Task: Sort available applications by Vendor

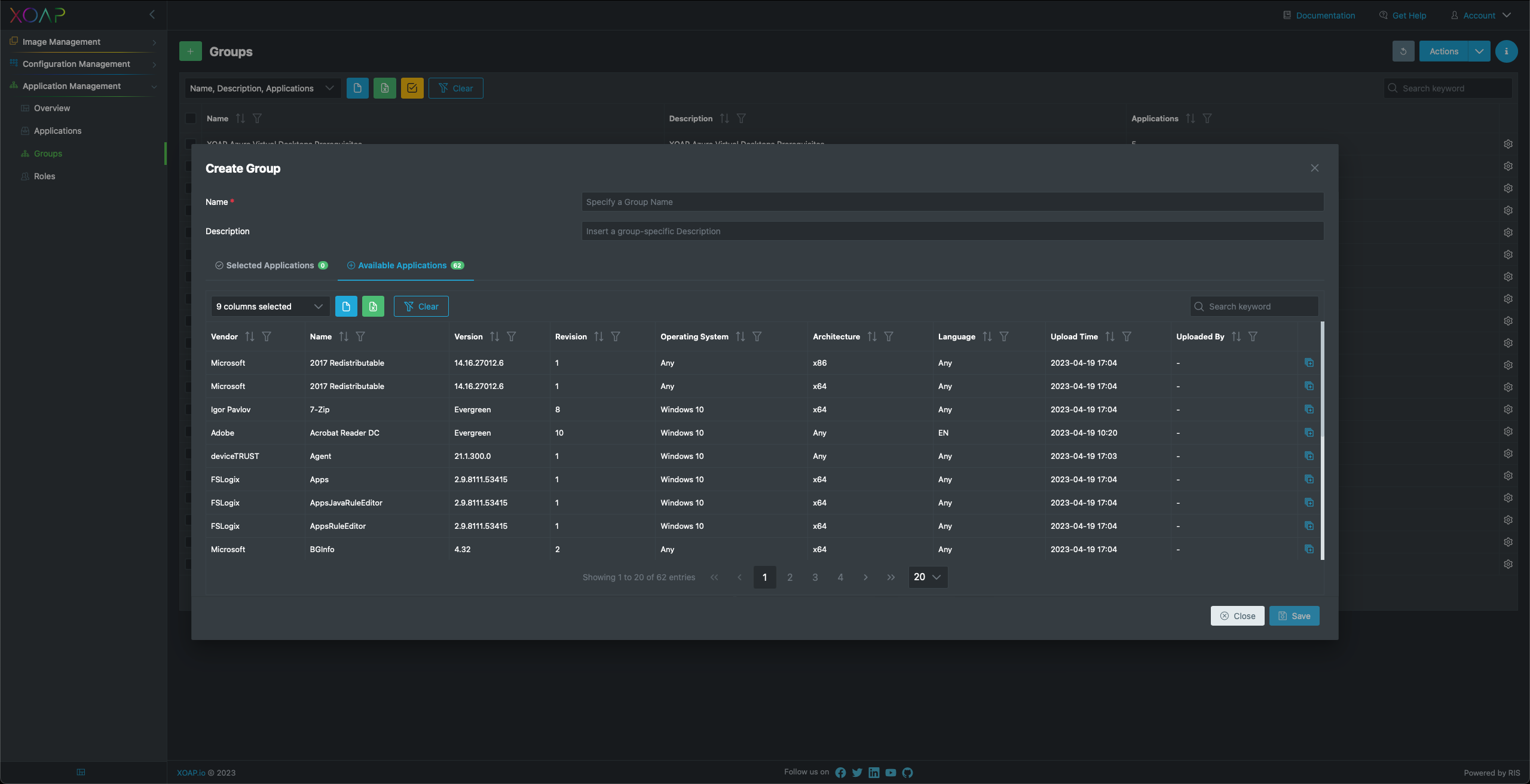Action: [250, 336]
